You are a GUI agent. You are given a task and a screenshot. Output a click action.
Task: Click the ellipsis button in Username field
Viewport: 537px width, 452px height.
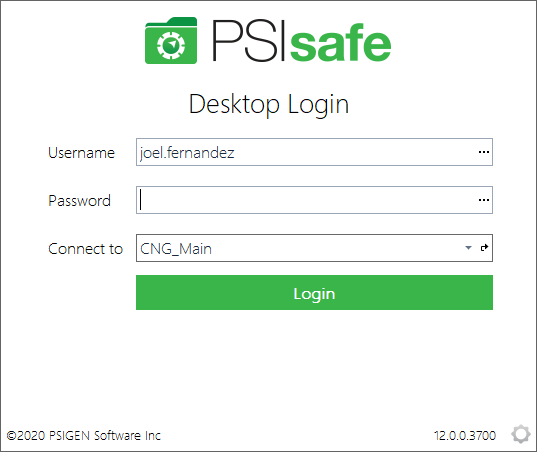[x=484, y=152]
